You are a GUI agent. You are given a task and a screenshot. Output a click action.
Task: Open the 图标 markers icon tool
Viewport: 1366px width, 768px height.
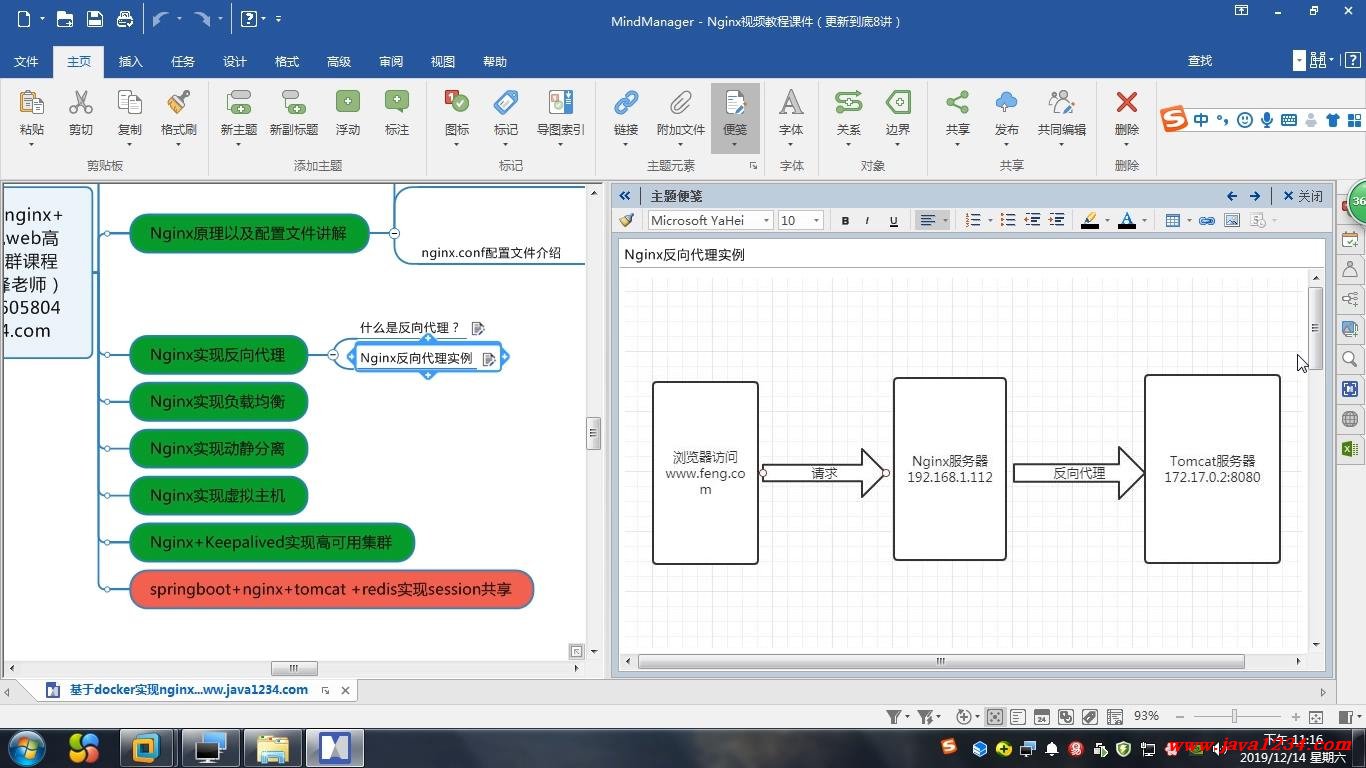pos(457,103)
